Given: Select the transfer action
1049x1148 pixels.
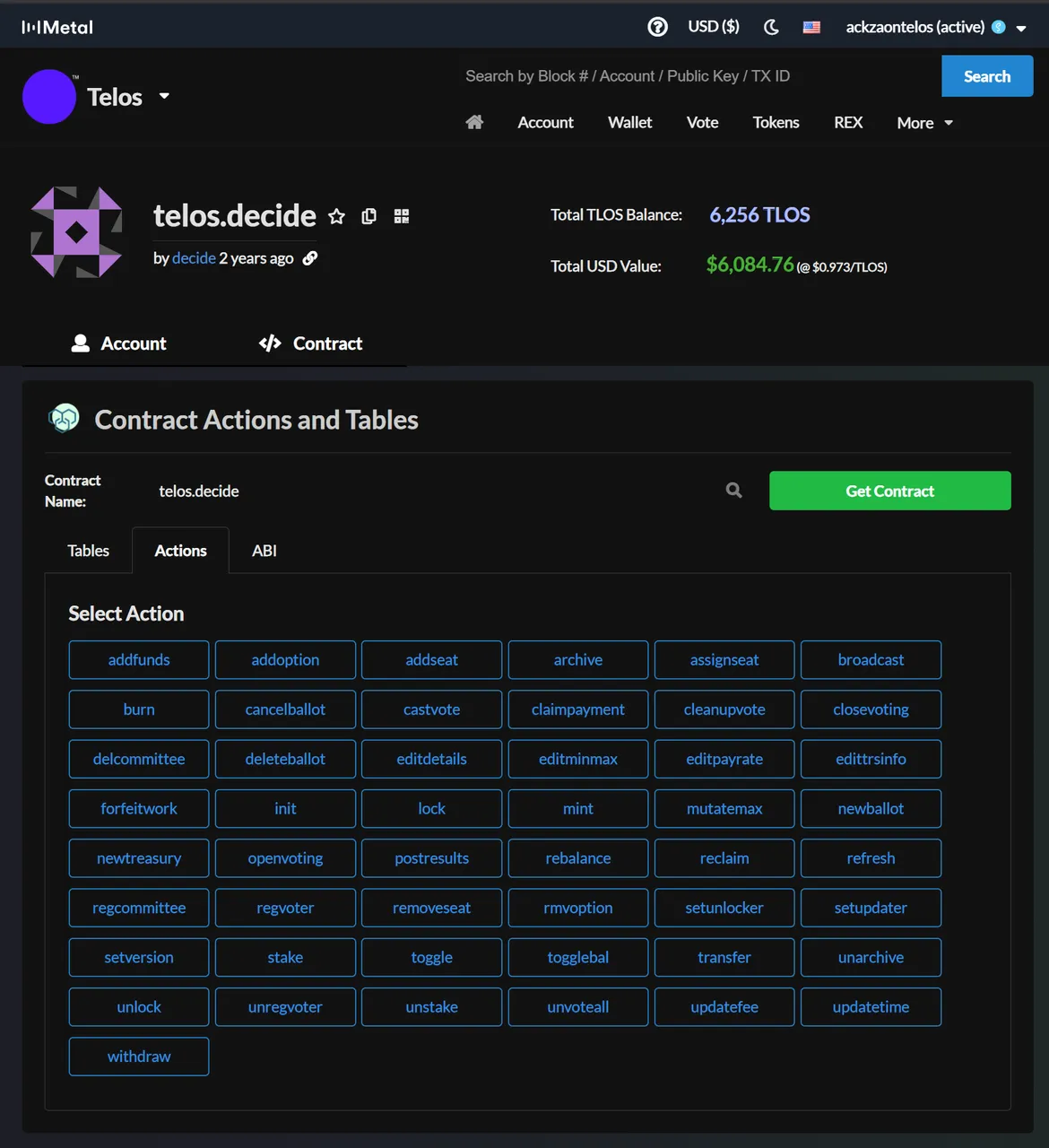Looking at the screenshot, I should [724, 958].
